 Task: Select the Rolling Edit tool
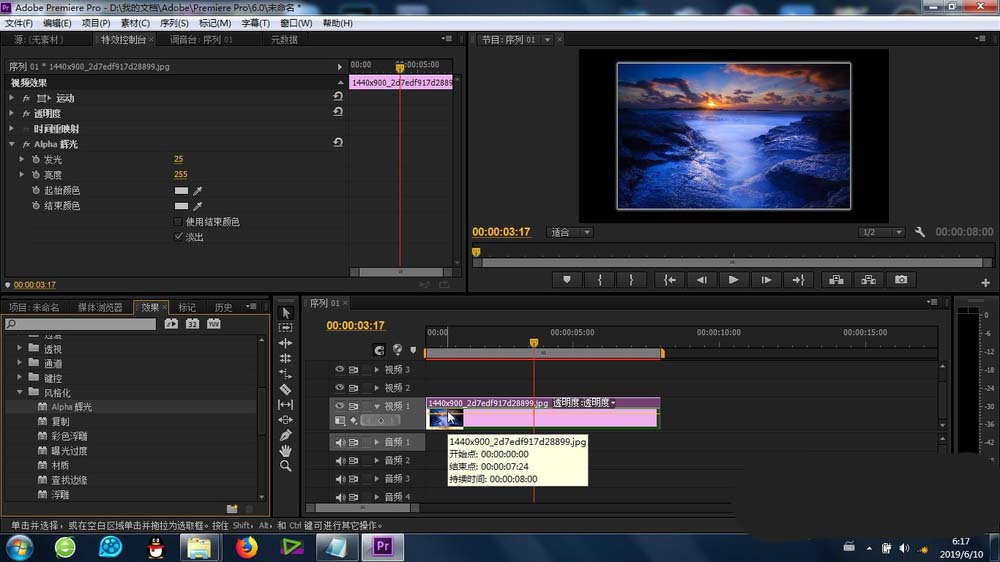point(286,358)
